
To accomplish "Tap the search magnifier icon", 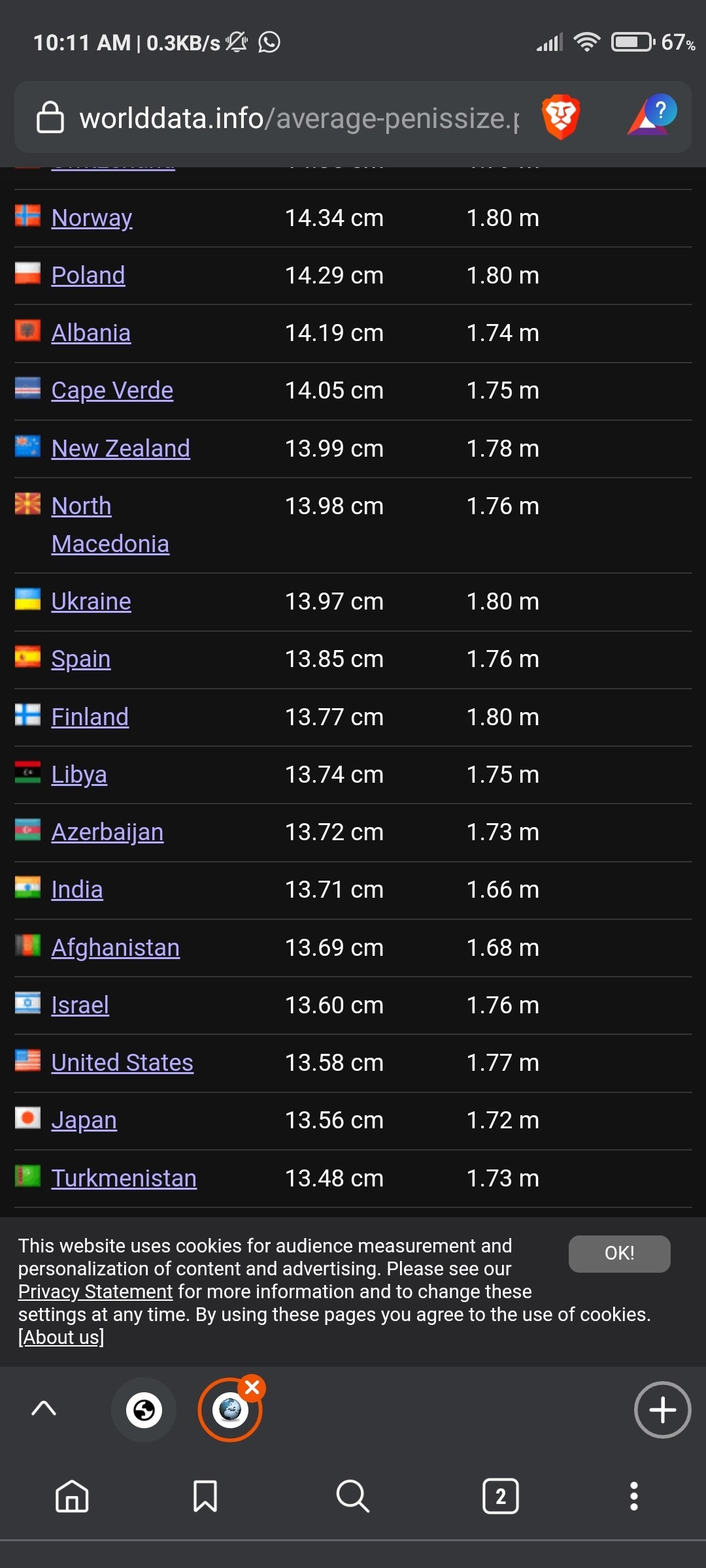I will [353, 1495].
